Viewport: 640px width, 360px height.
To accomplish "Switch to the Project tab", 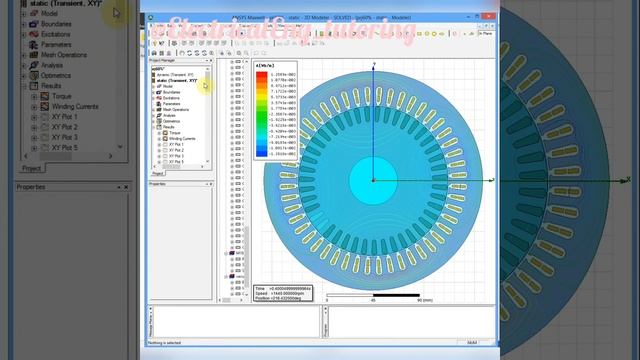I will (158, 173).
